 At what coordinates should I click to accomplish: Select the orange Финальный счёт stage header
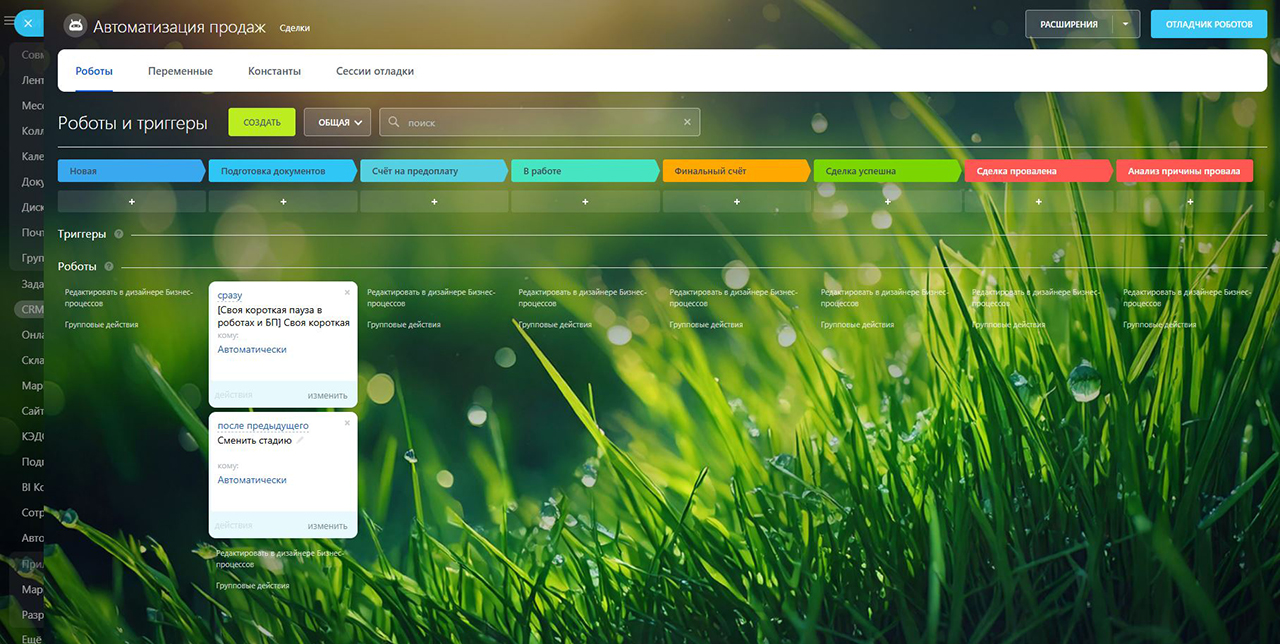[x=737, y=171]
